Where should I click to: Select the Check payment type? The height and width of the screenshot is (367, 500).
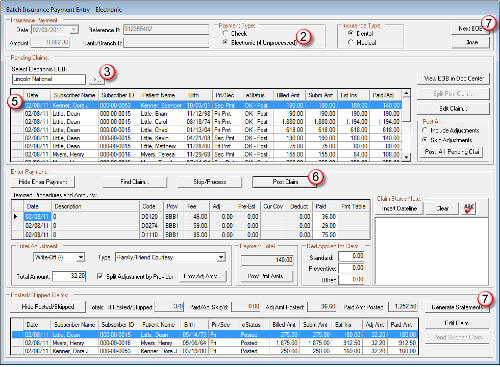click(225, 33)
